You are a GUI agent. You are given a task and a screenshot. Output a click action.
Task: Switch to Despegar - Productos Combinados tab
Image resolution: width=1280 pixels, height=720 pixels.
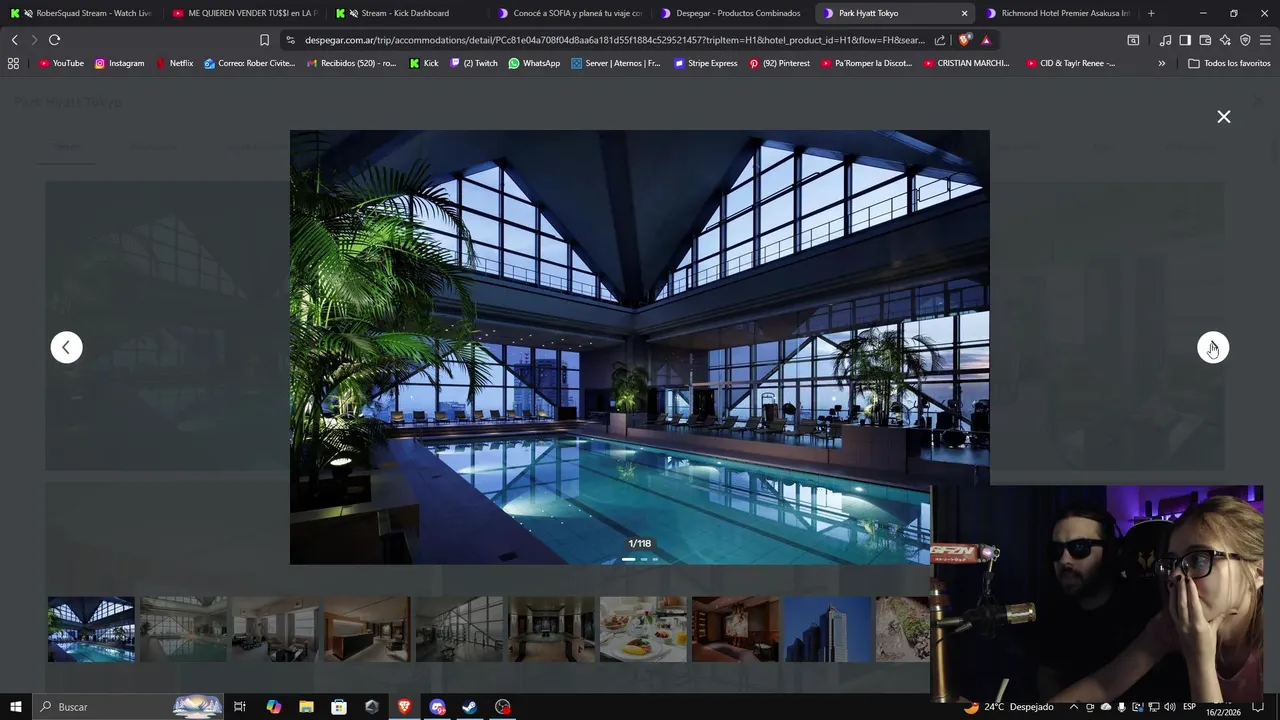pyautogui.click(x=733, y=13)
